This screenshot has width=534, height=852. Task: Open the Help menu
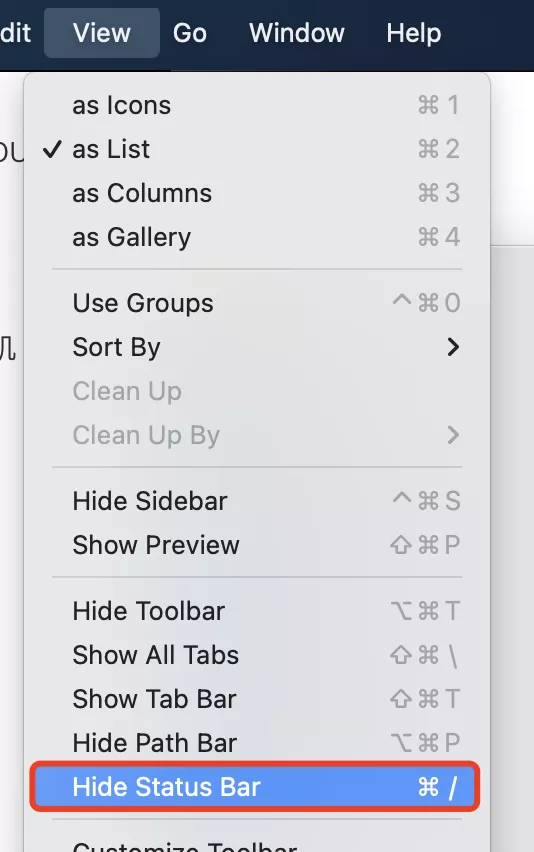(x=413, y=33)
